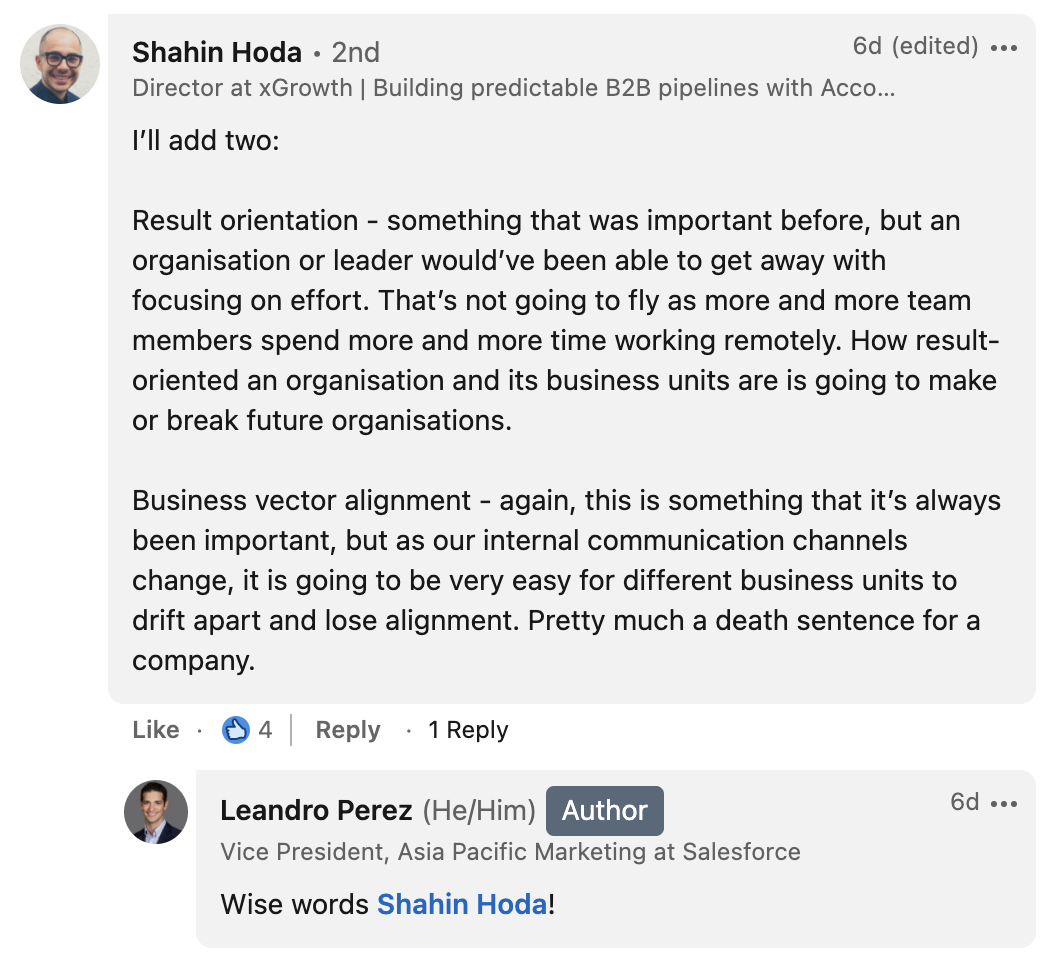1052x956 pixels.
Task: Expand the 1 Reply thread
Action: (x=468, y=730)
